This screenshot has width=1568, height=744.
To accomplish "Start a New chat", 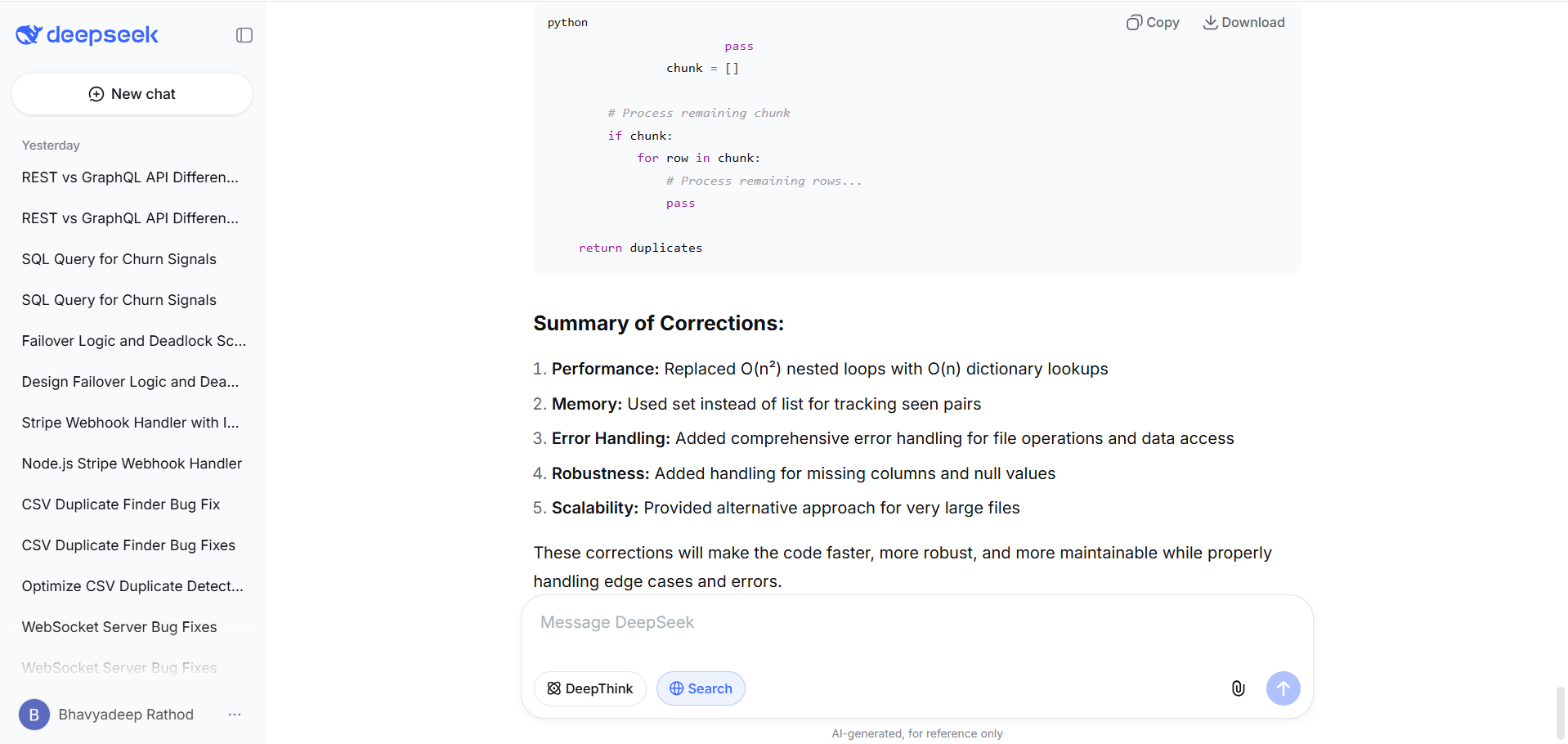I will [x=132, y=93].
